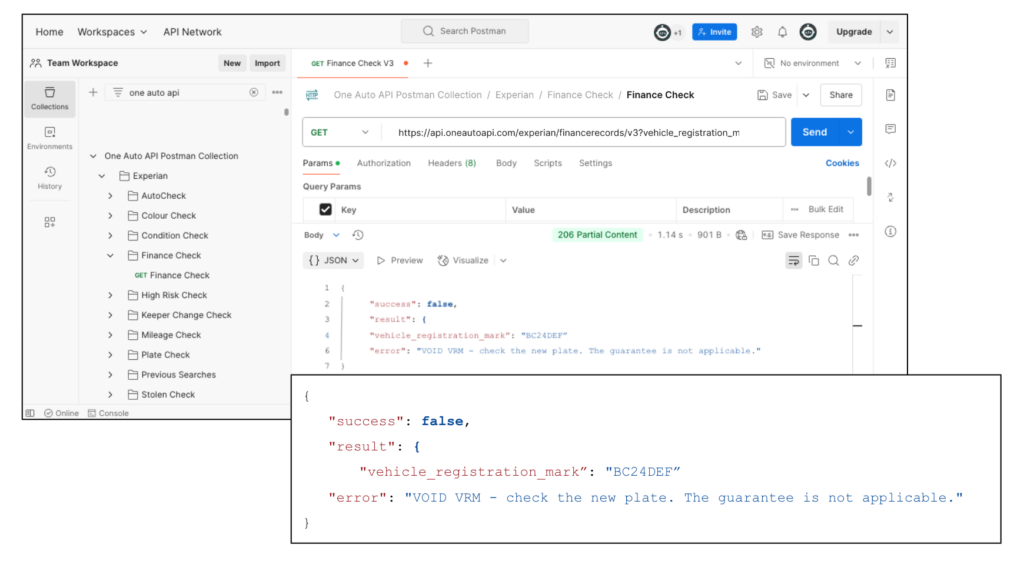The height and width of the screenshot is (568, 1024).
Task: Switch to the Settings tab
Action: 596,163
